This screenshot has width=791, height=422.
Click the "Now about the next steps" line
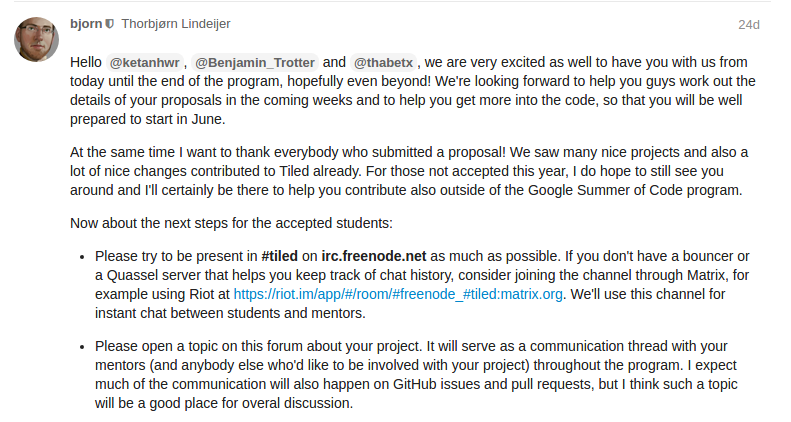[x=231, y=223]
